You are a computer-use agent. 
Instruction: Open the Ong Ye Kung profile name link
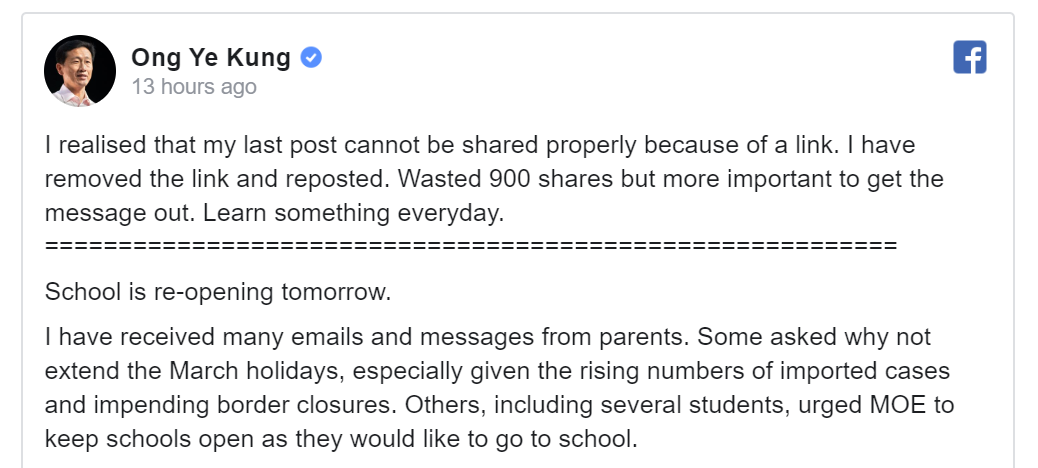coord(210,57)
